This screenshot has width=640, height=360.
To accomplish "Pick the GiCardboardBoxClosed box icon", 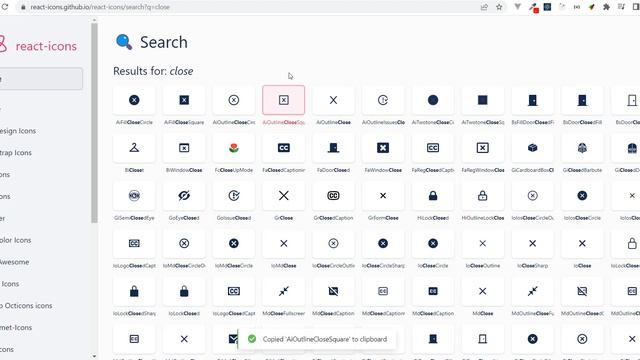I will pyautogui.click(x=533, y=148).
